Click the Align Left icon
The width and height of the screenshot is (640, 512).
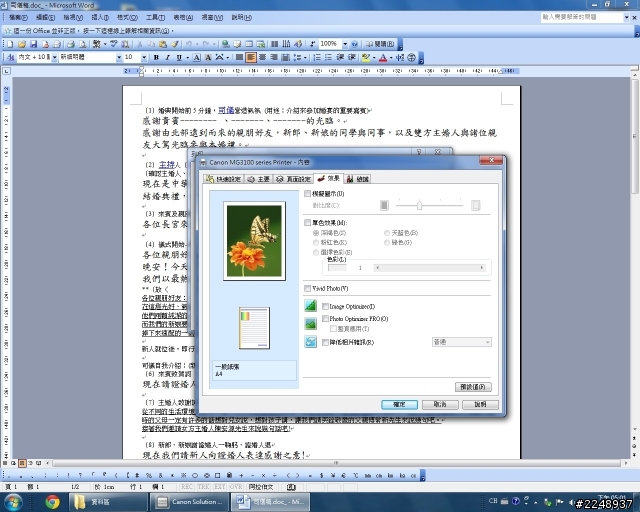(x=251, y=58)
